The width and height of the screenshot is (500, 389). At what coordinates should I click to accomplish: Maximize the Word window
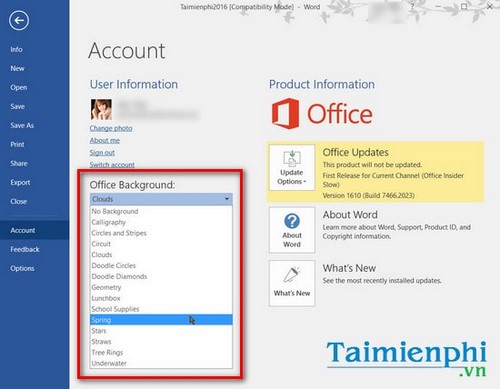(x=464, y=6)
